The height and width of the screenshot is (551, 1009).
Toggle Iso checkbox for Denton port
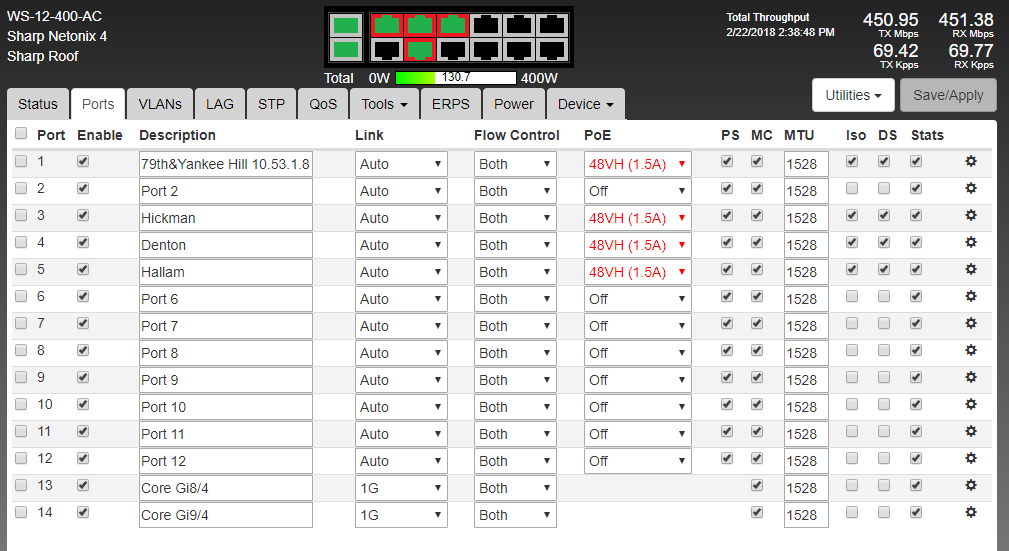pos(852,242)
